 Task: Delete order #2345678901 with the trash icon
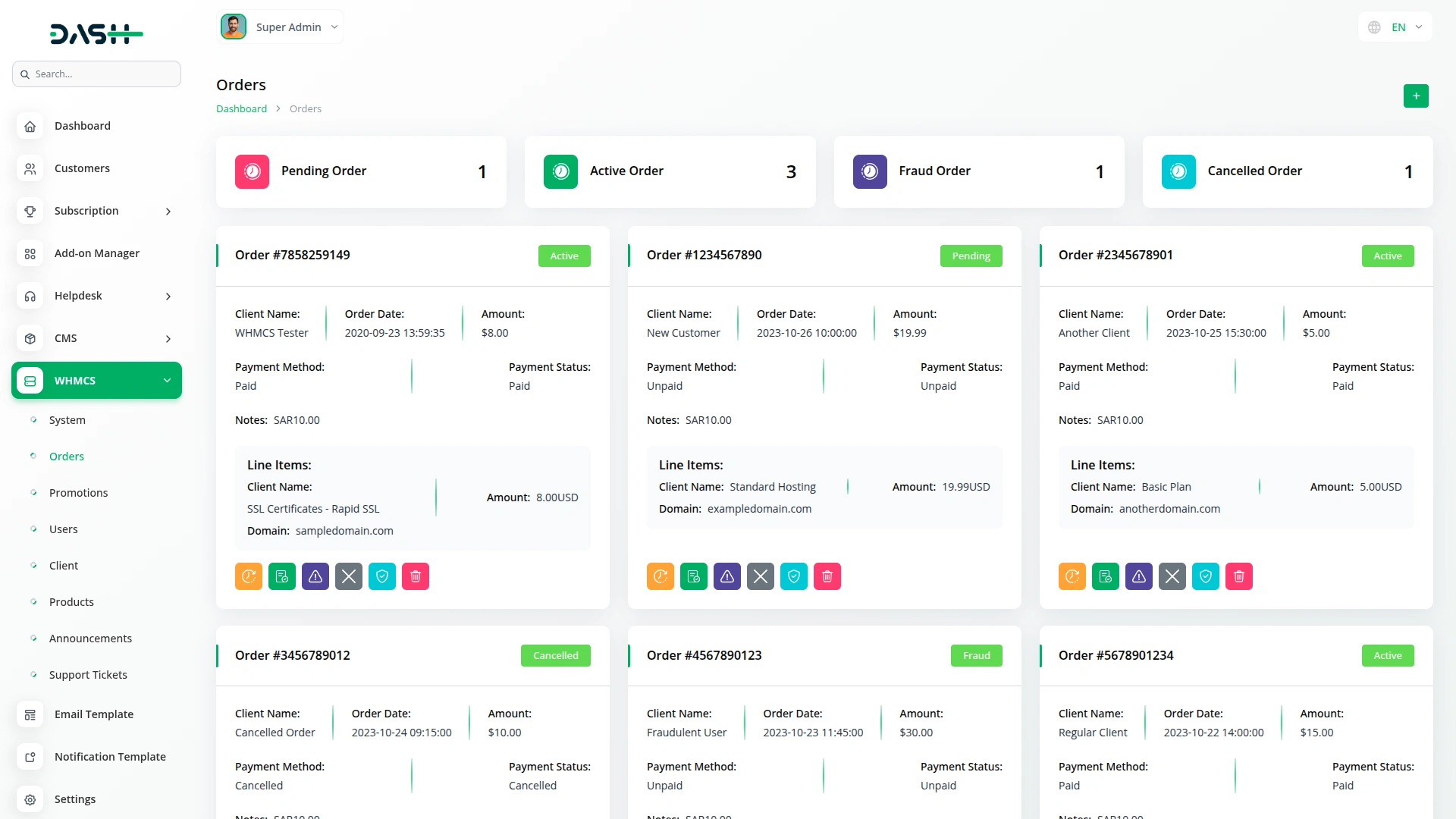(x=1239, y=576)
